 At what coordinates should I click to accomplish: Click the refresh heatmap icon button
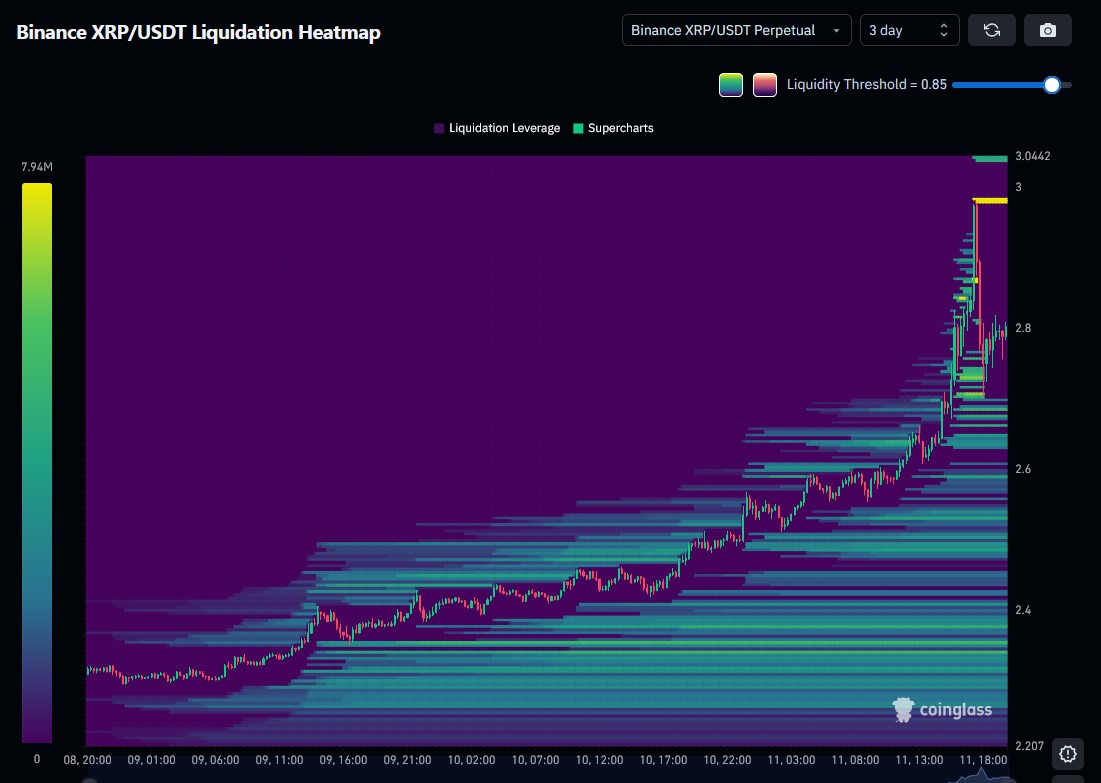point(991,30)
